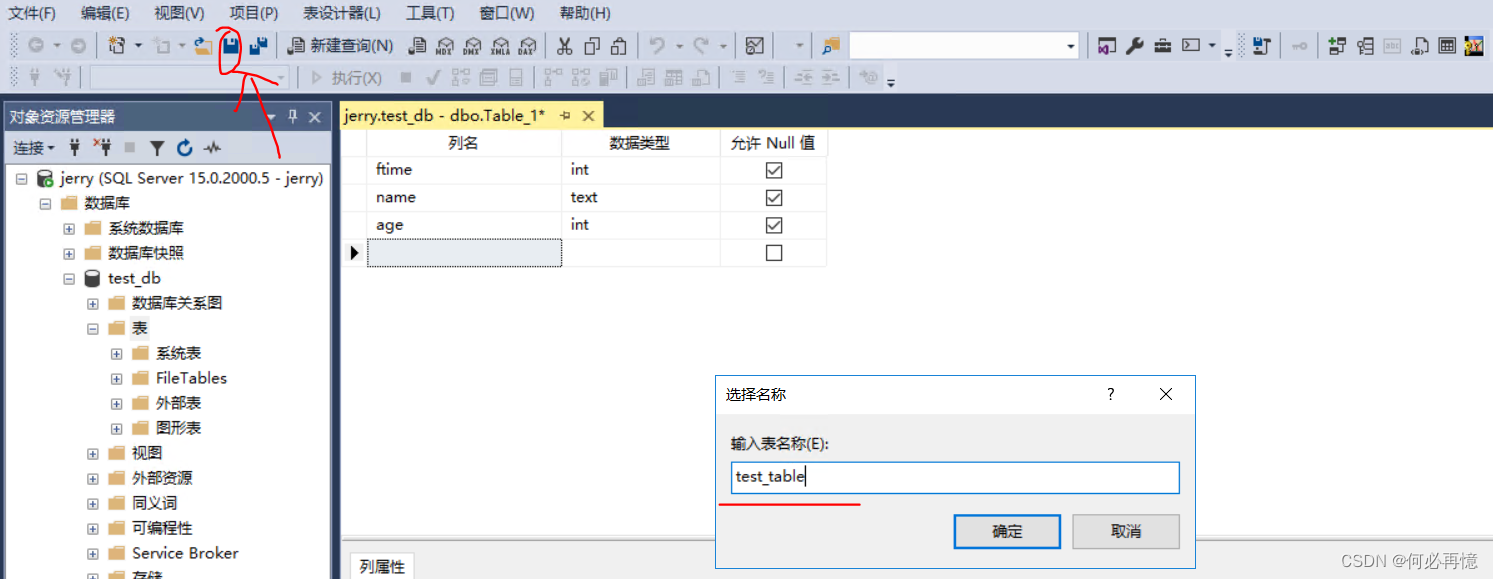Click the Generate Change Script icon
This screenshot has width=1493, height=579.
(x=1261, y=45)
